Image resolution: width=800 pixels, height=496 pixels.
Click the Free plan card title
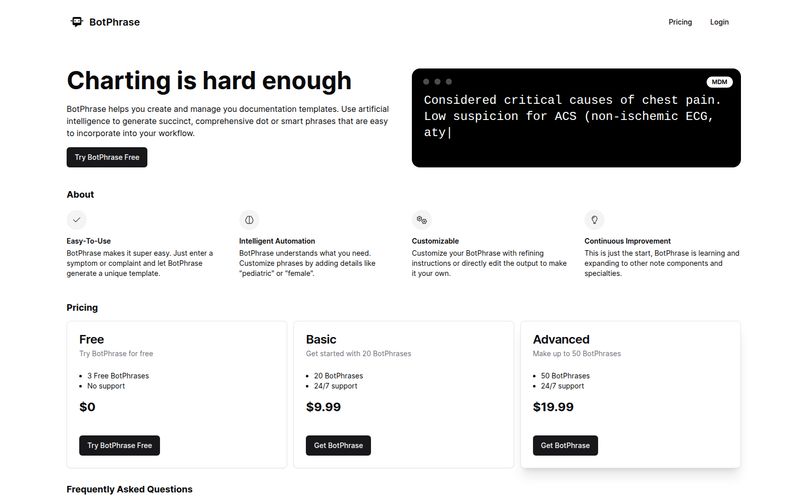(91, 339)
